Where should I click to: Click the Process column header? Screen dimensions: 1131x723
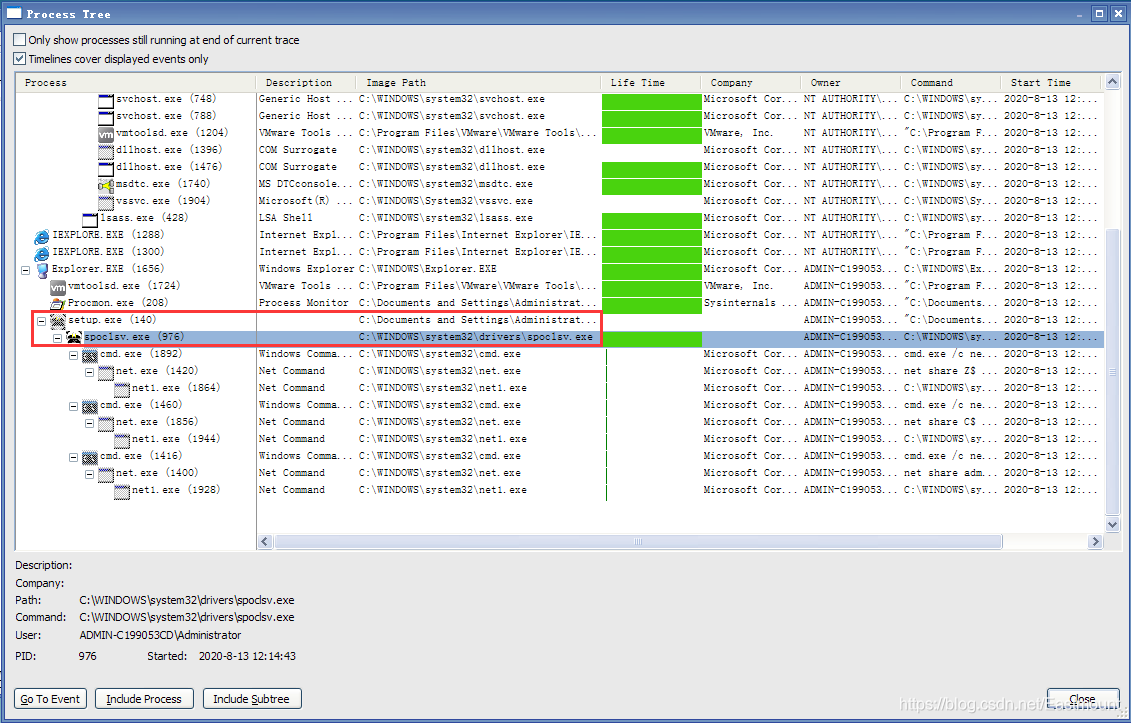coord(136,82)
